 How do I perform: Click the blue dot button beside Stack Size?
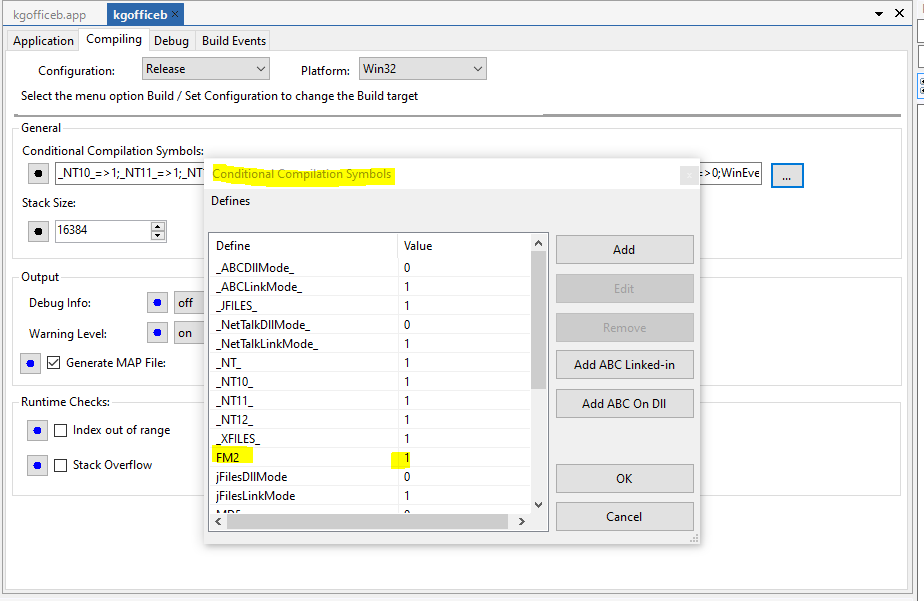click(38, 231)
